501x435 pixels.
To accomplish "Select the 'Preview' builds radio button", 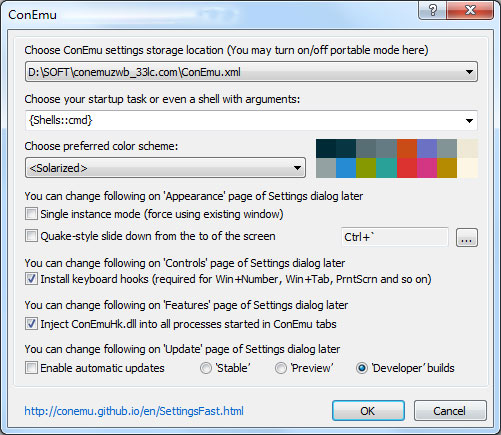I will pyautogui.click(x=281, y=368).
